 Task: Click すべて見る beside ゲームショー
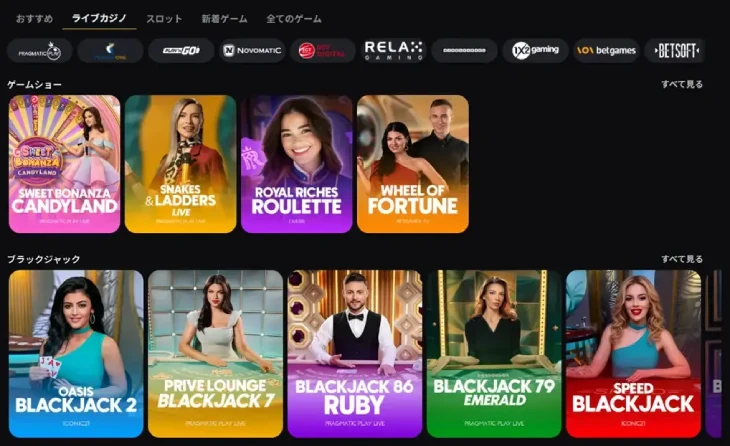682,84
